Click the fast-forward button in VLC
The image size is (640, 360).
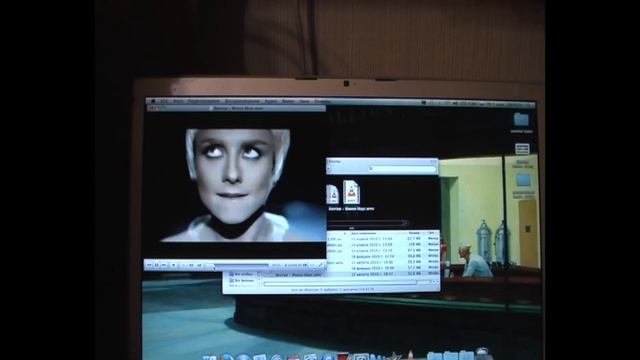click(164, 265)
